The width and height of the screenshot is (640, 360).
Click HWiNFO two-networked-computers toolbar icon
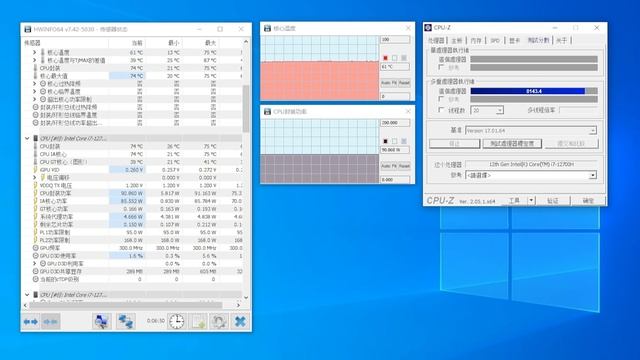126,322
